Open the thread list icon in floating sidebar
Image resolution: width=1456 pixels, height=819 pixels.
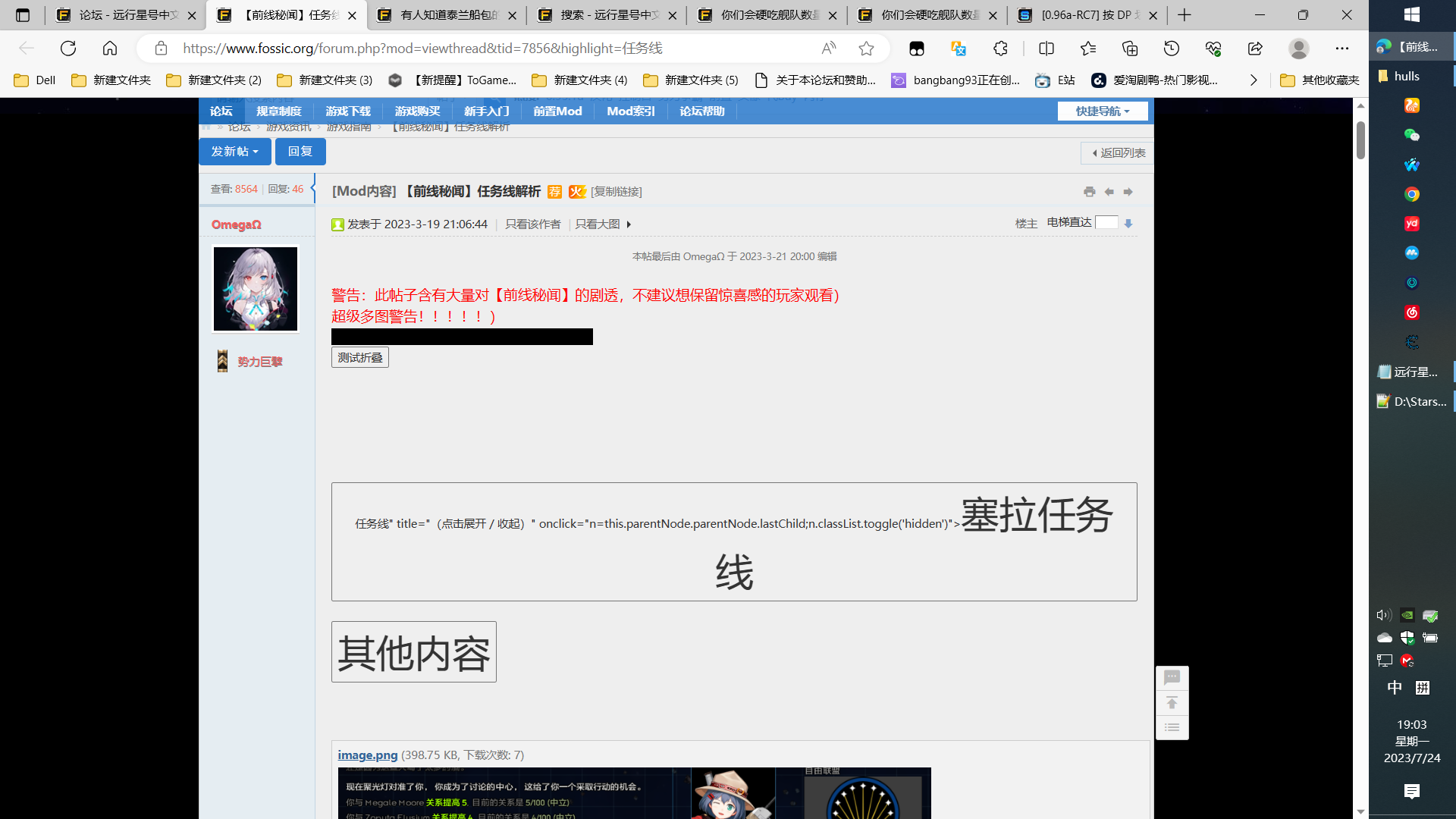(x=1172, y=726)
